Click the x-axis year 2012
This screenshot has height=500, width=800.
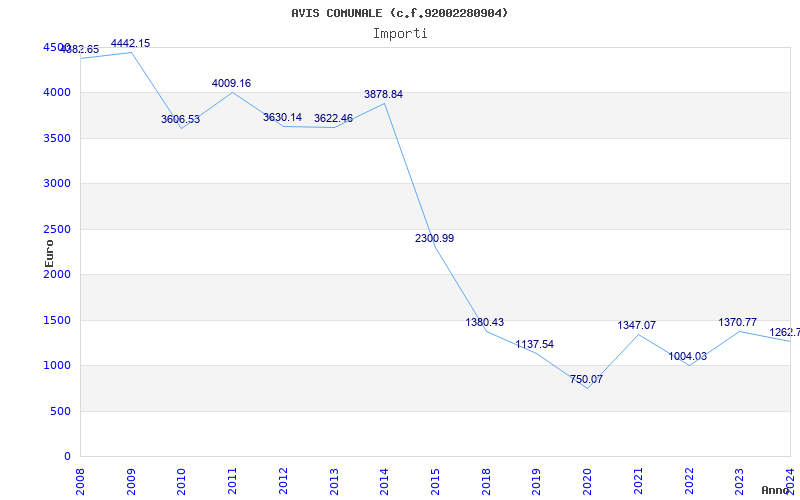click(283, 481)
